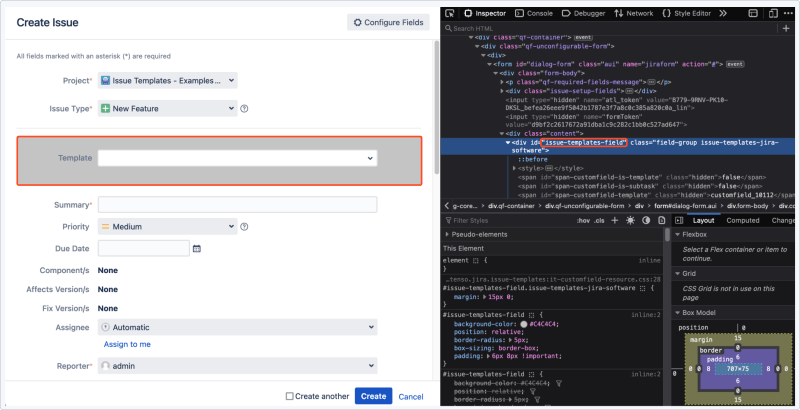Expand the margin shorthand property triangle
This screenshot has width=800, height=410.
484,297
